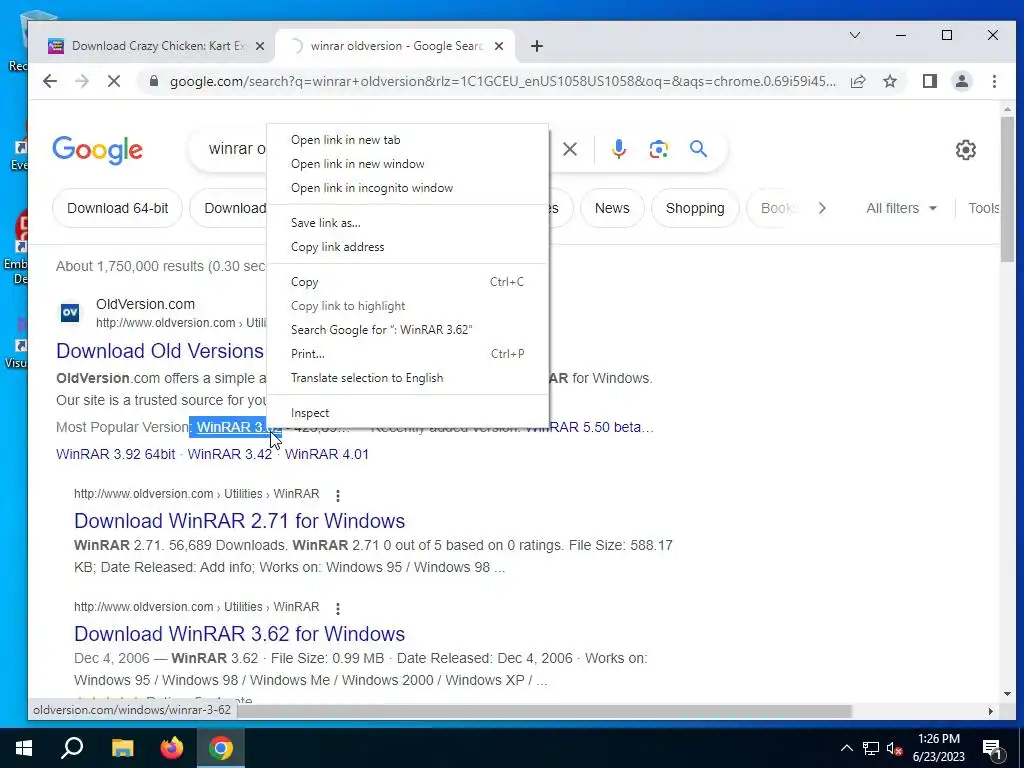
Task: Select Open link in new tab
Action: [408, 140]
